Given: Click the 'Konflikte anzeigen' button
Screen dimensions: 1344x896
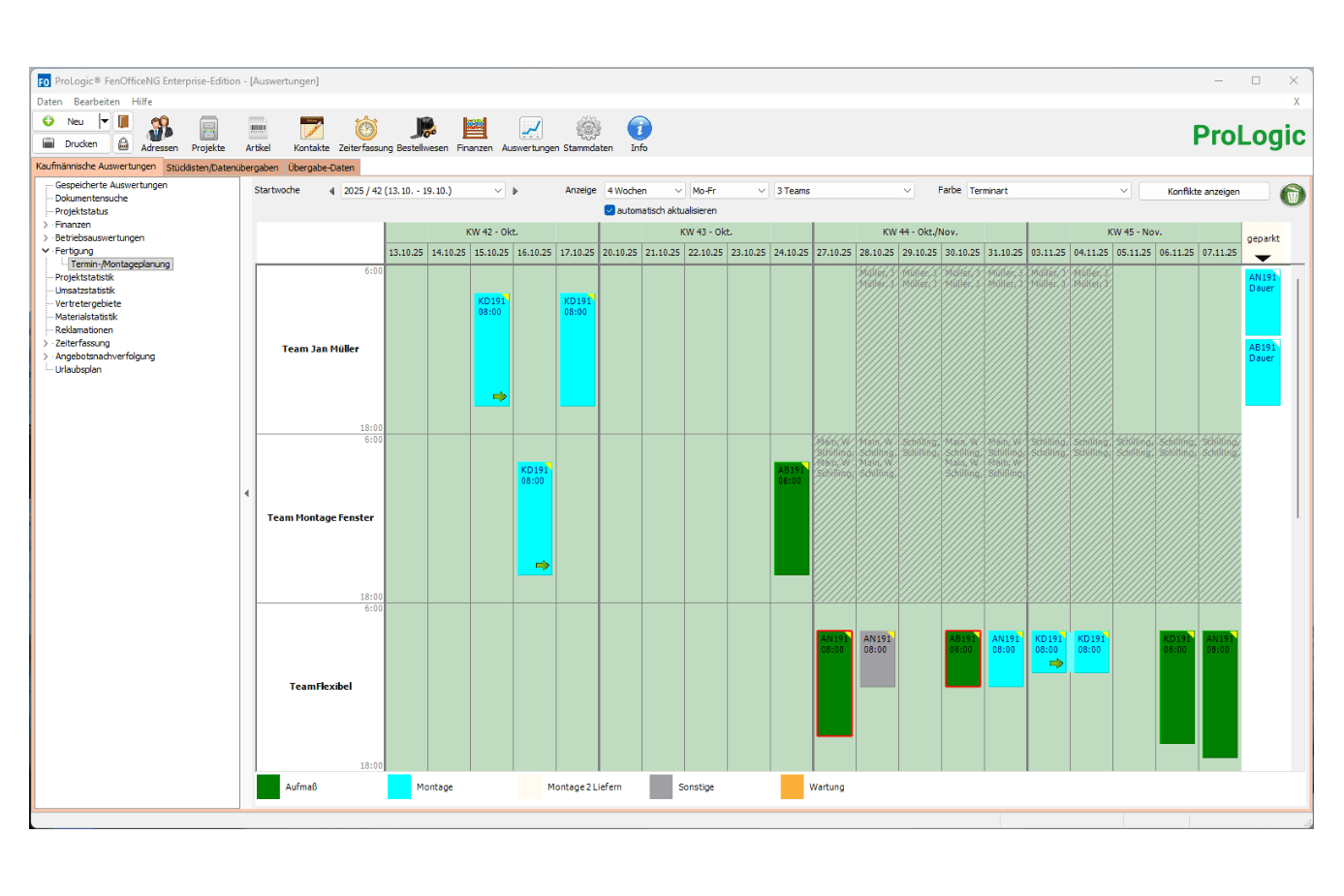Looking at the screenshot, I should tap(1203, 192).
